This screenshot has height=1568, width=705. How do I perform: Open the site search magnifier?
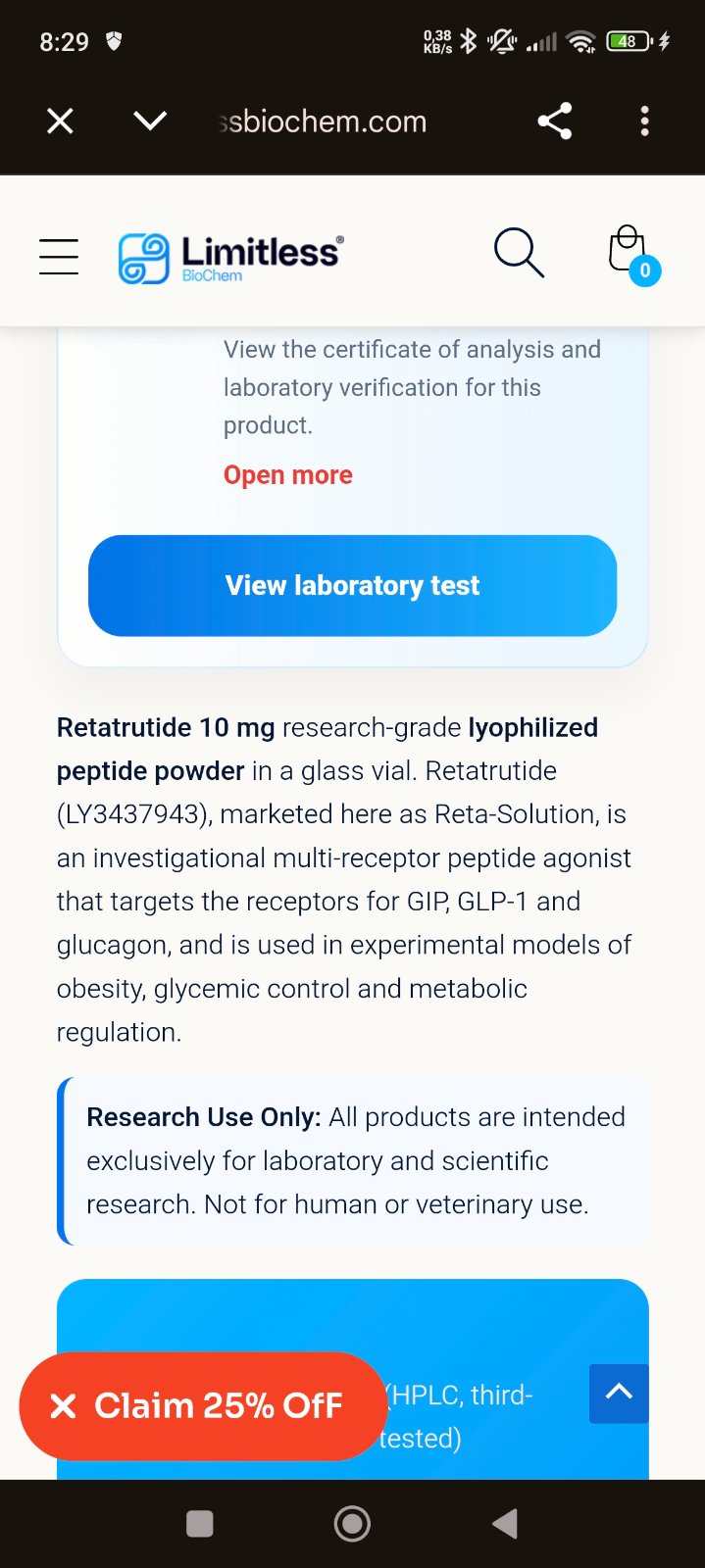tap(518, 254)
